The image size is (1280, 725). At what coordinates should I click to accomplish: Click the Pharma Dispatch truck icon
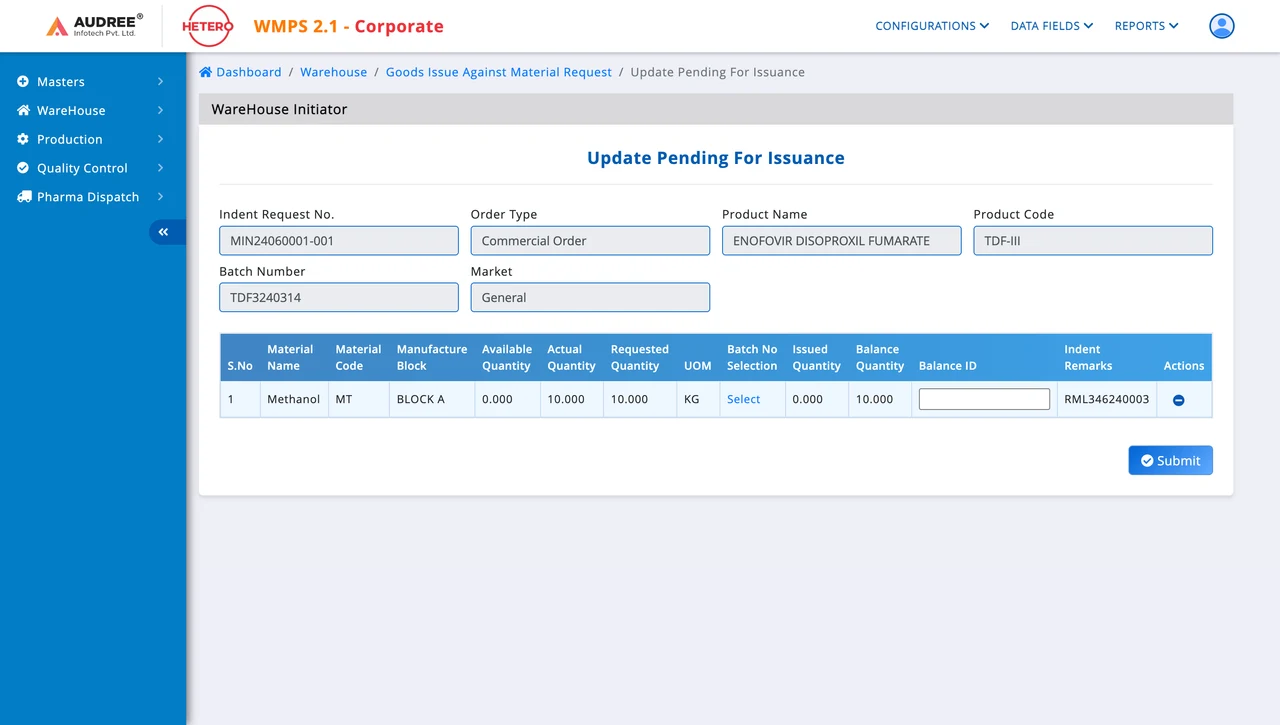tap(24, 197)
